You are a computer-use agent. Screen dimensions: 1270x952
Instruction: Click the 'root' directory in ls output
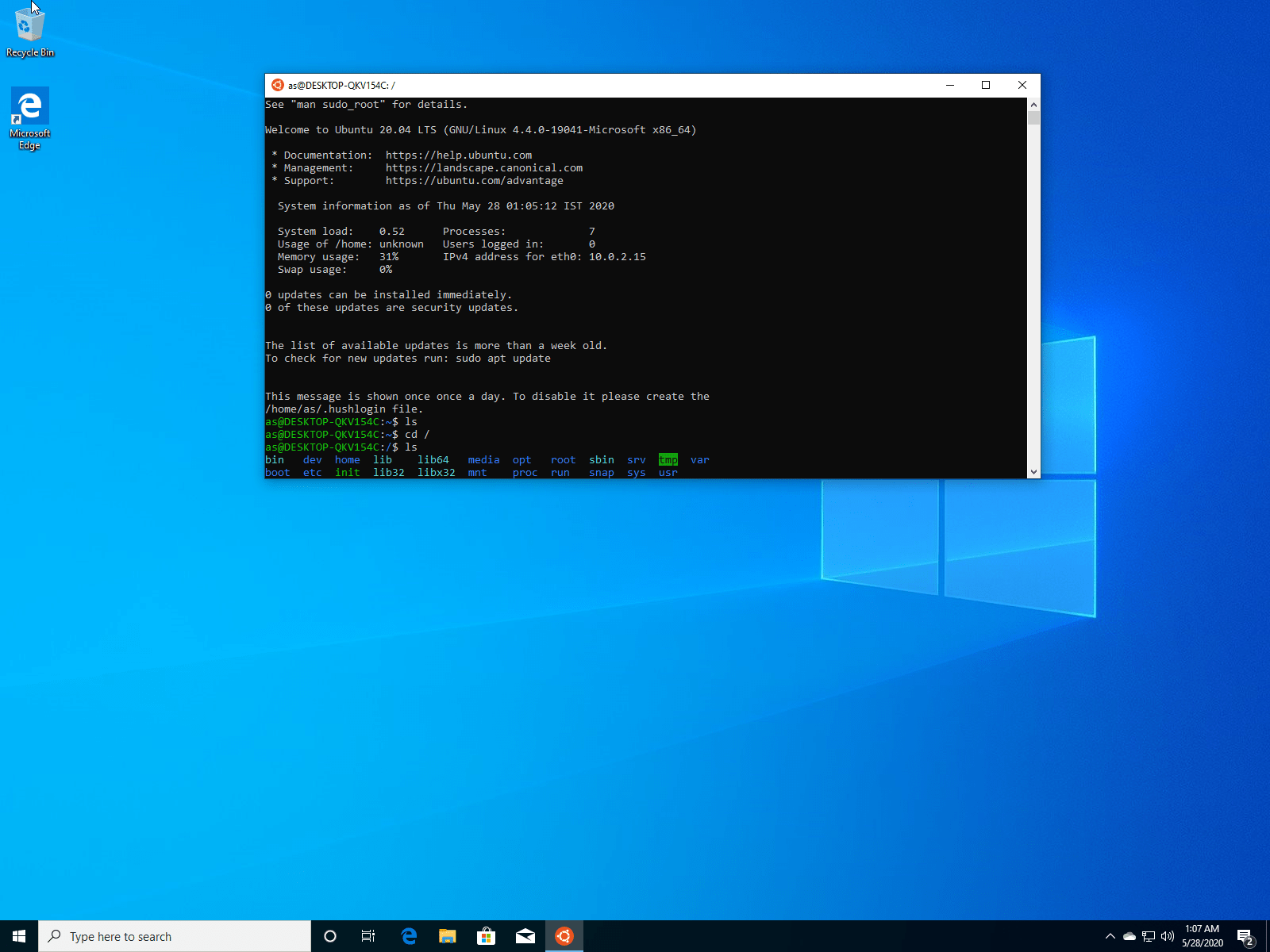click(564, 460)
